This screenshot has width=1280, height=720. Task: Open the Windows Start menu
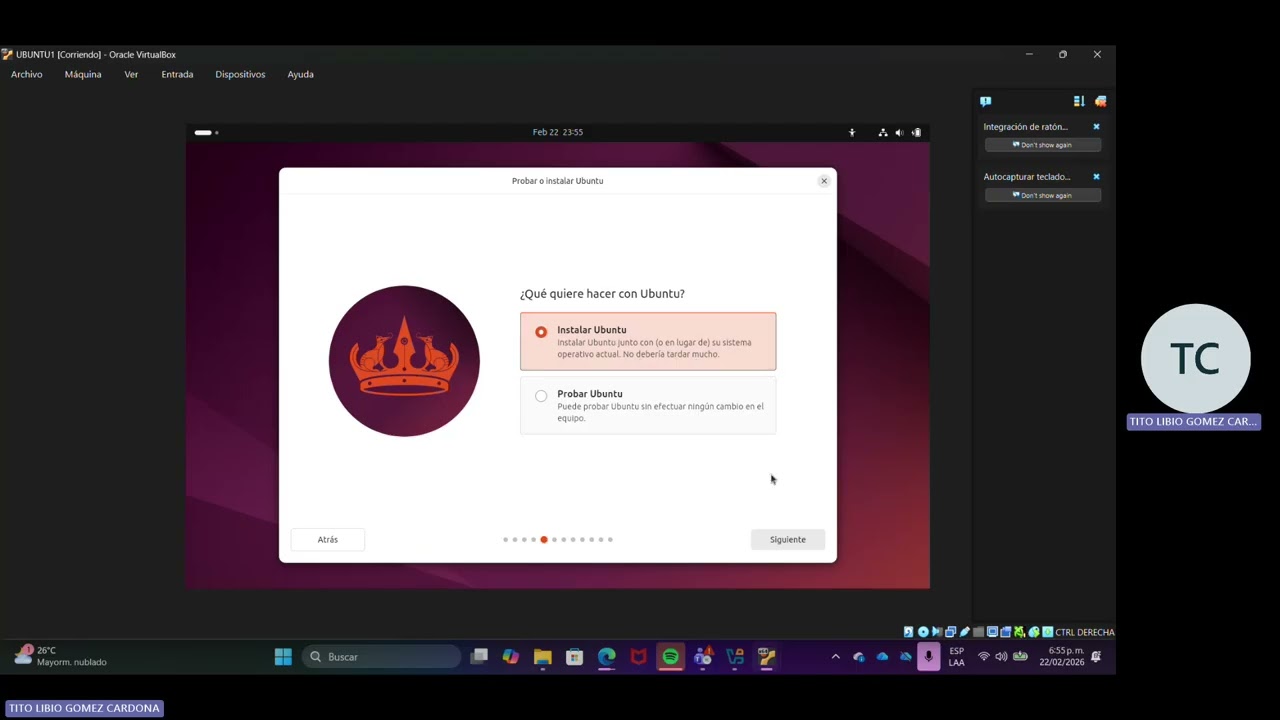[283, 657]
